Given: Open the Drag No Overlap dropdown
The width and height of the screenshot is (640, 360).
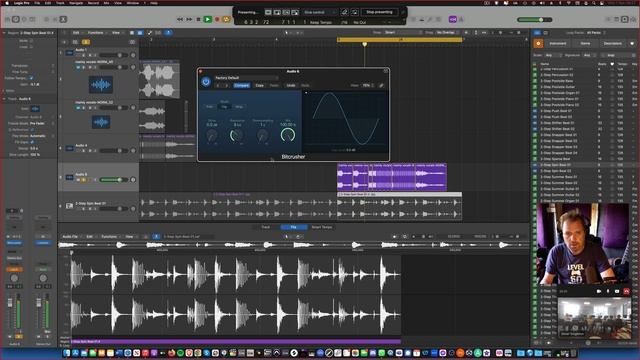Looking at the screenshot, I should pyautogui.click(x=446, y=33).
